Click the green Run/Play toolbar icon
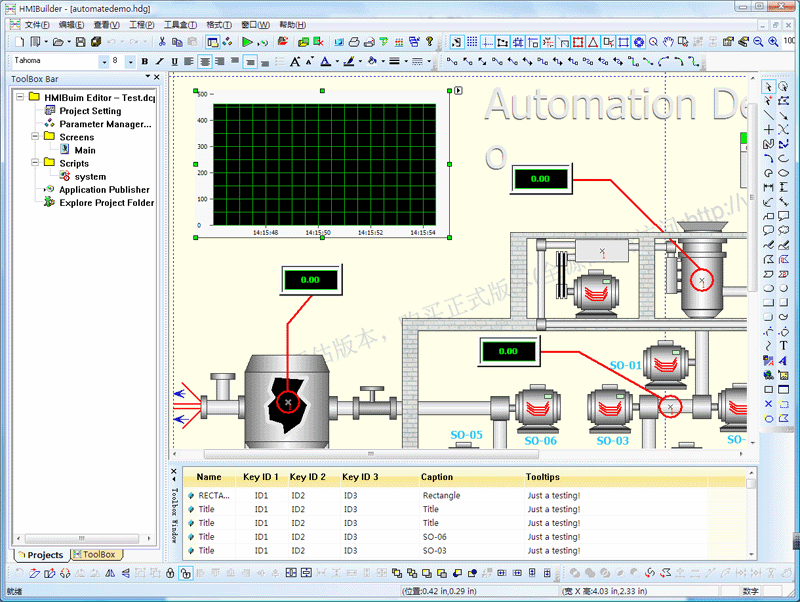The height and width of the screenshot is (602, 800). tap(247, 42)
